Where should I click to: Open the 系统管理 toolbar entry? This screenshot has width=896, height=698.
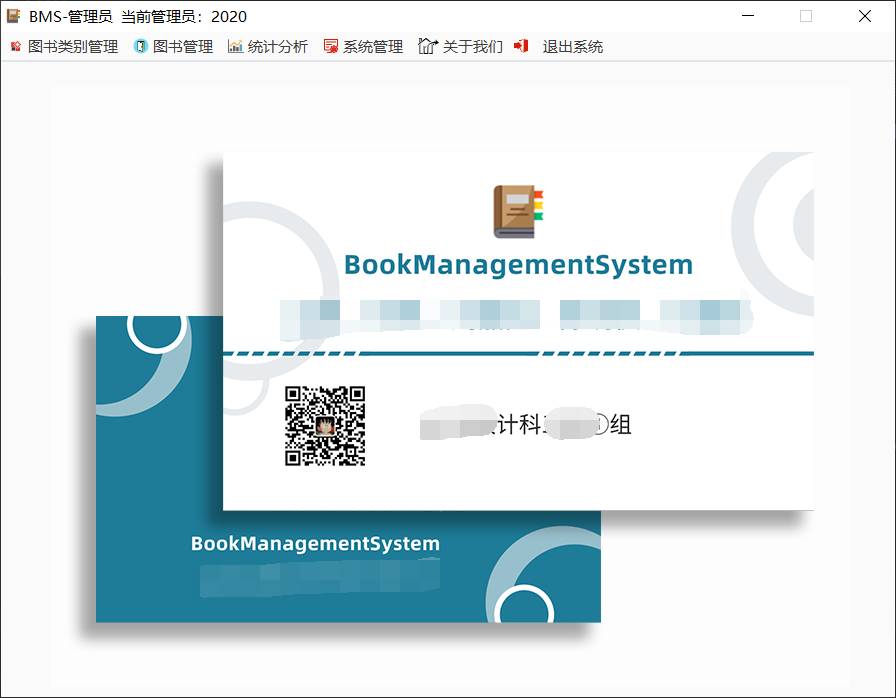pyautogui.click(x=376, y=46)
